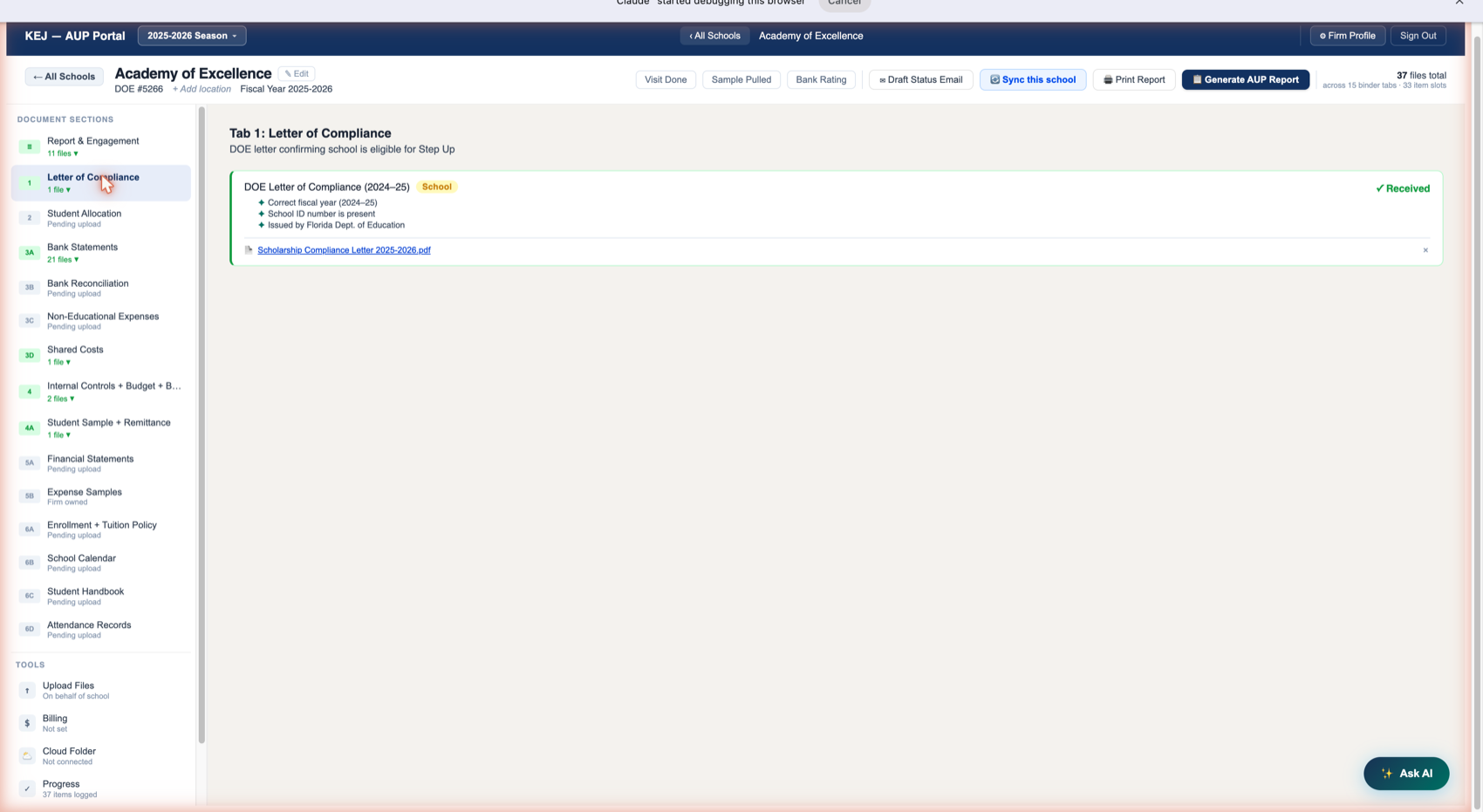Toggle the Visit Done status
This screenshot has width=1483, height=812.
coord(666,79)
